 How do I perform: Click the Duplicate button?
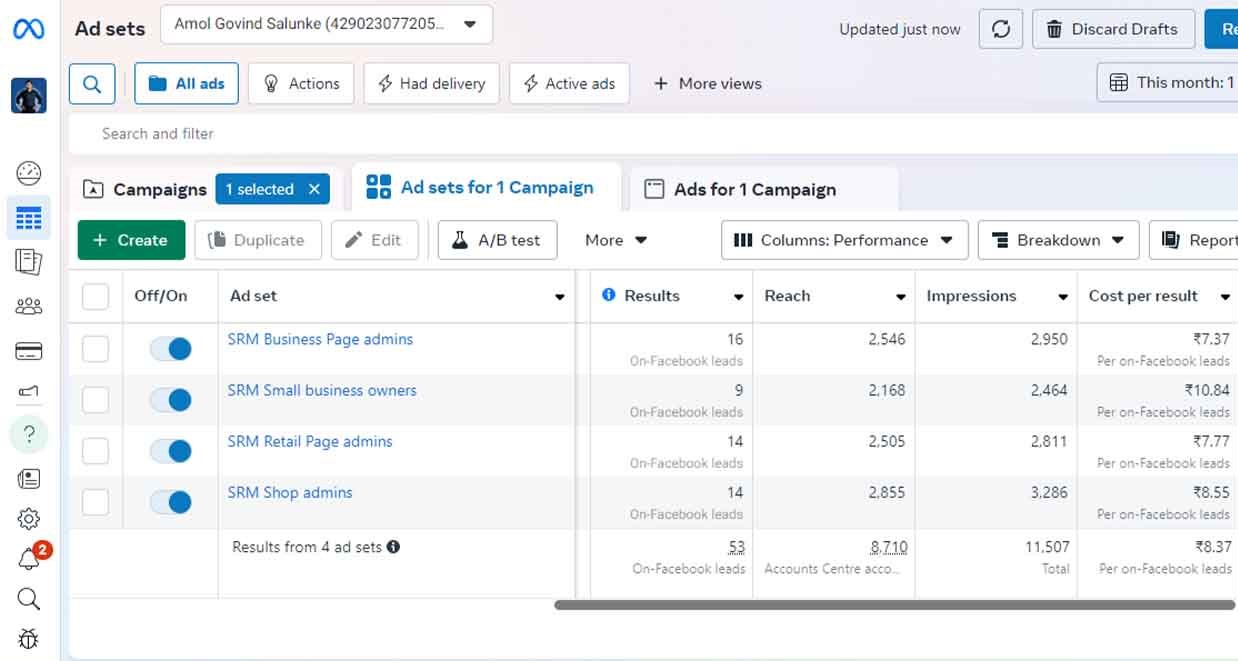click(x=257, y=240)
